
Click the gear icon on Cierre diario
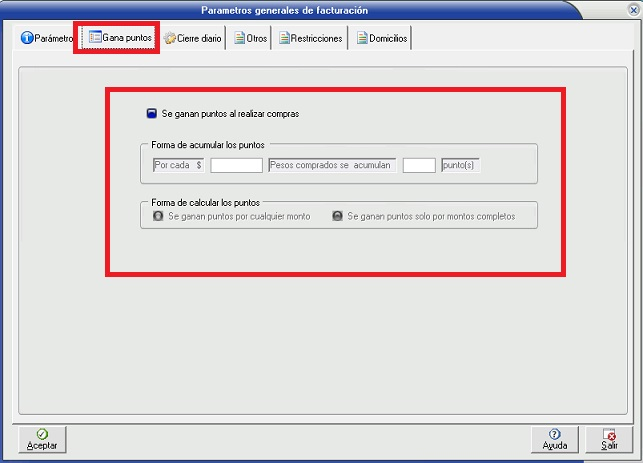(x=169, y=38)
